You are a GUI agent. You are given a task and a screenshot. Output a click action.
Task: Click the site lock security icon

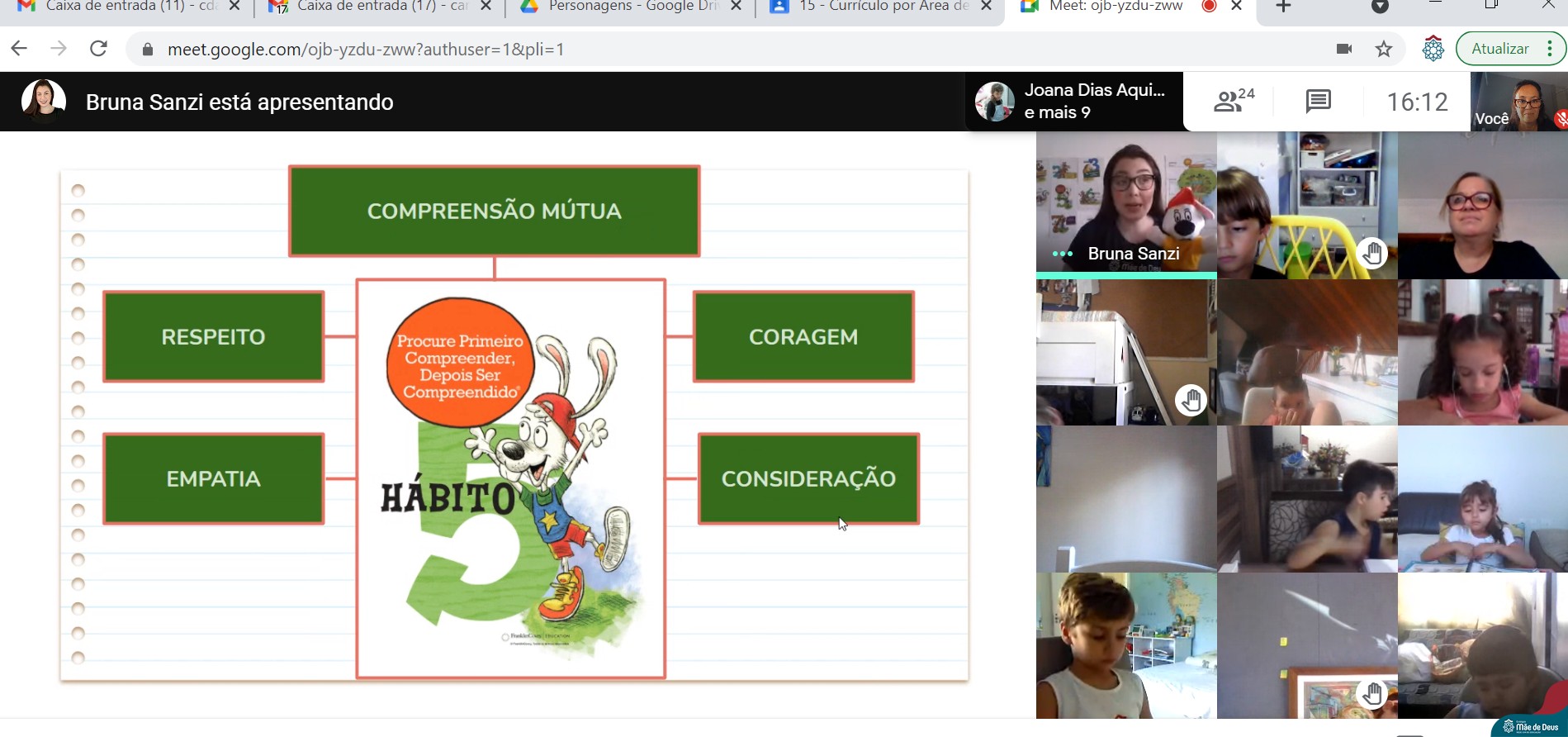pyautogui.click(x=148, y=50)
